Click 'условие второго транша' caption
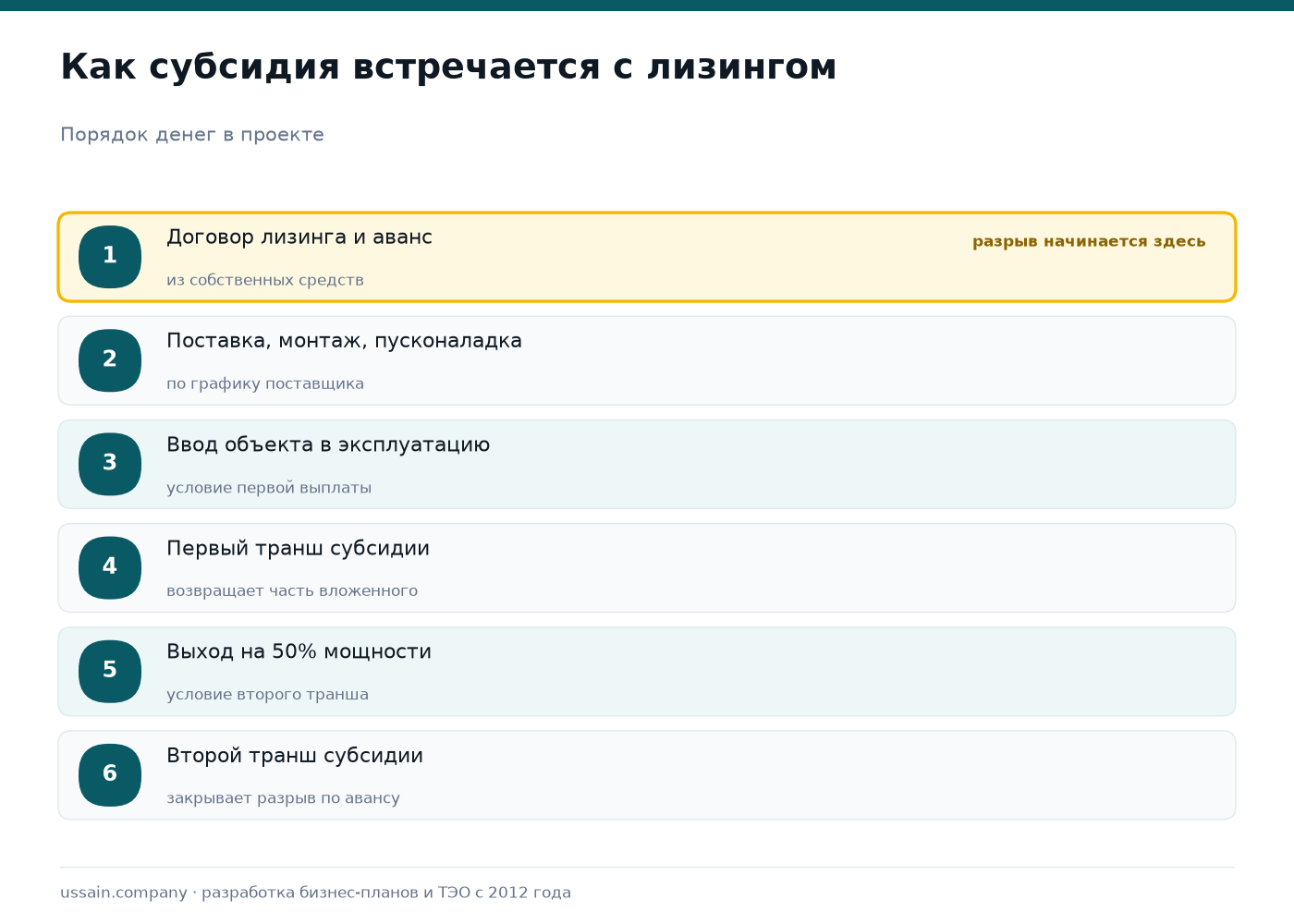The width and height of the screenshot is (1294, 924). pyautogui.click(x=267, y=694)
